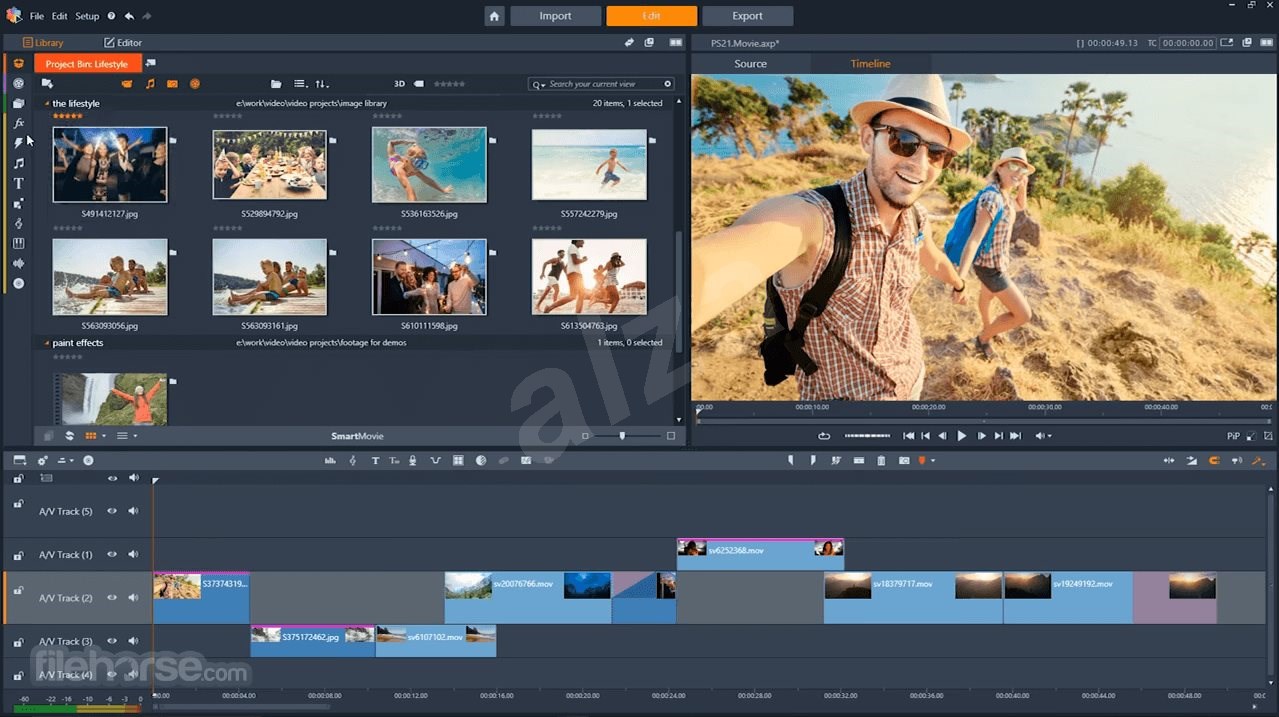Collapse the lifestyle group in the library
Image resolution: width=1279 pixels, height=717 pixels.
click(46, 103)
